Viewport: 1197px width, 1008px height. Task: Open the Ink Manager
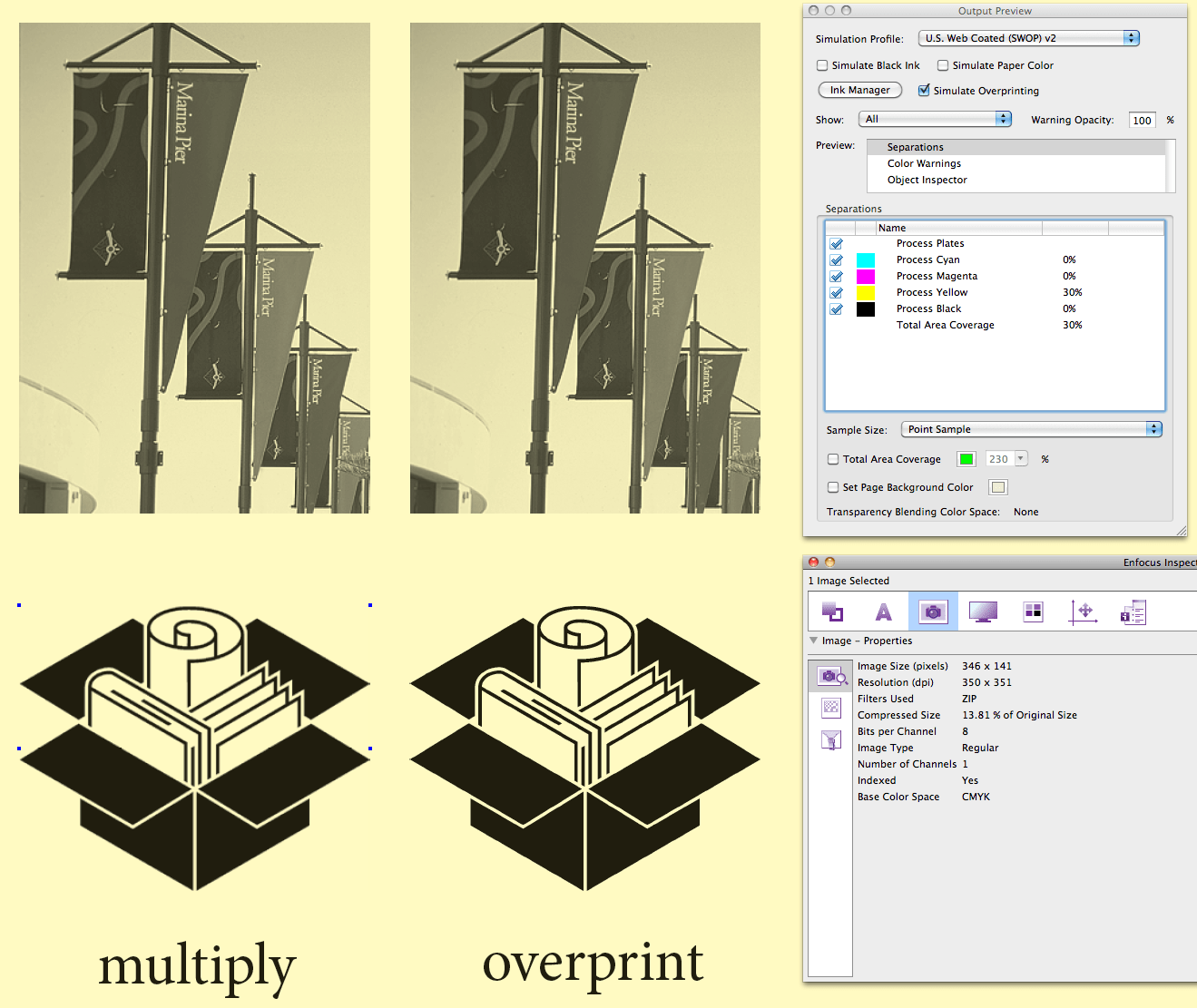860,90
